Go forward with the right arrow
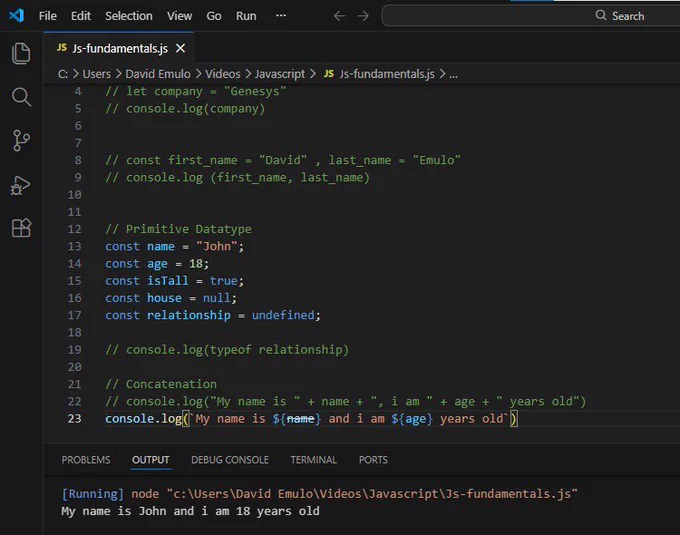 click(x=363, y=16)
